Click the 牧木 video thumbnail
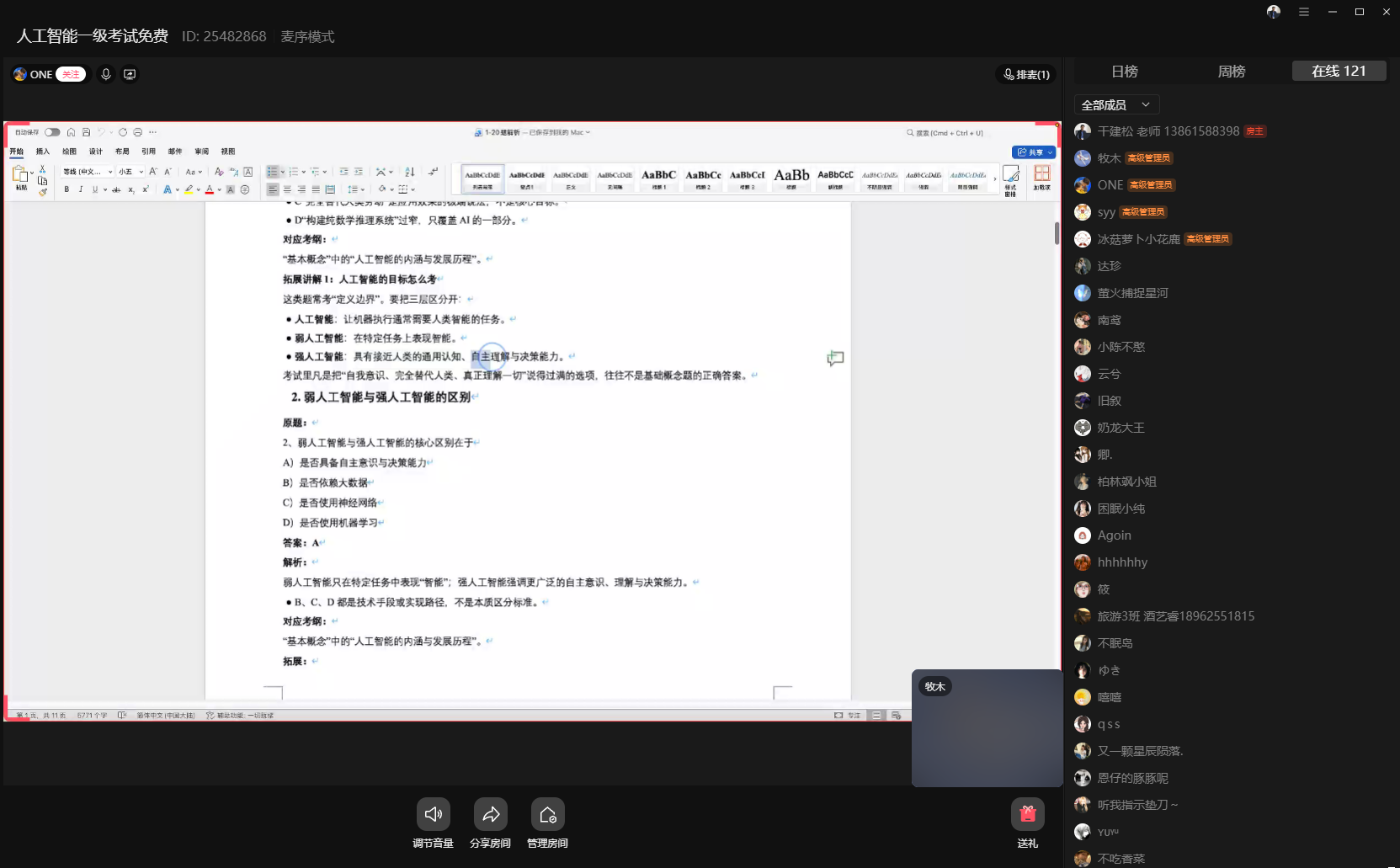The height and width of the screenshot is (868, 1400). point(987,728)
